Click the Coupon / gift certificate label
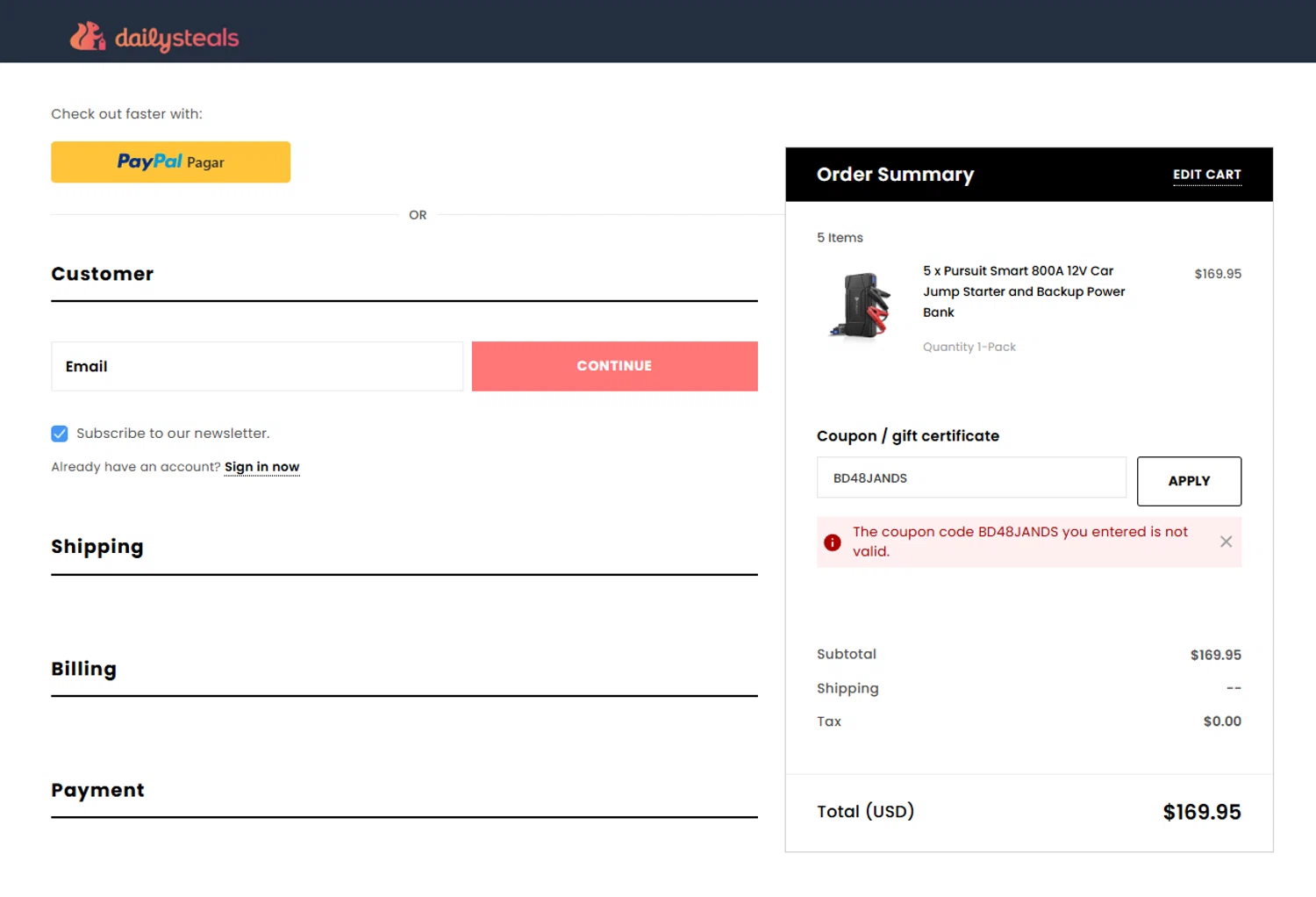 click(x=908, y=436)
